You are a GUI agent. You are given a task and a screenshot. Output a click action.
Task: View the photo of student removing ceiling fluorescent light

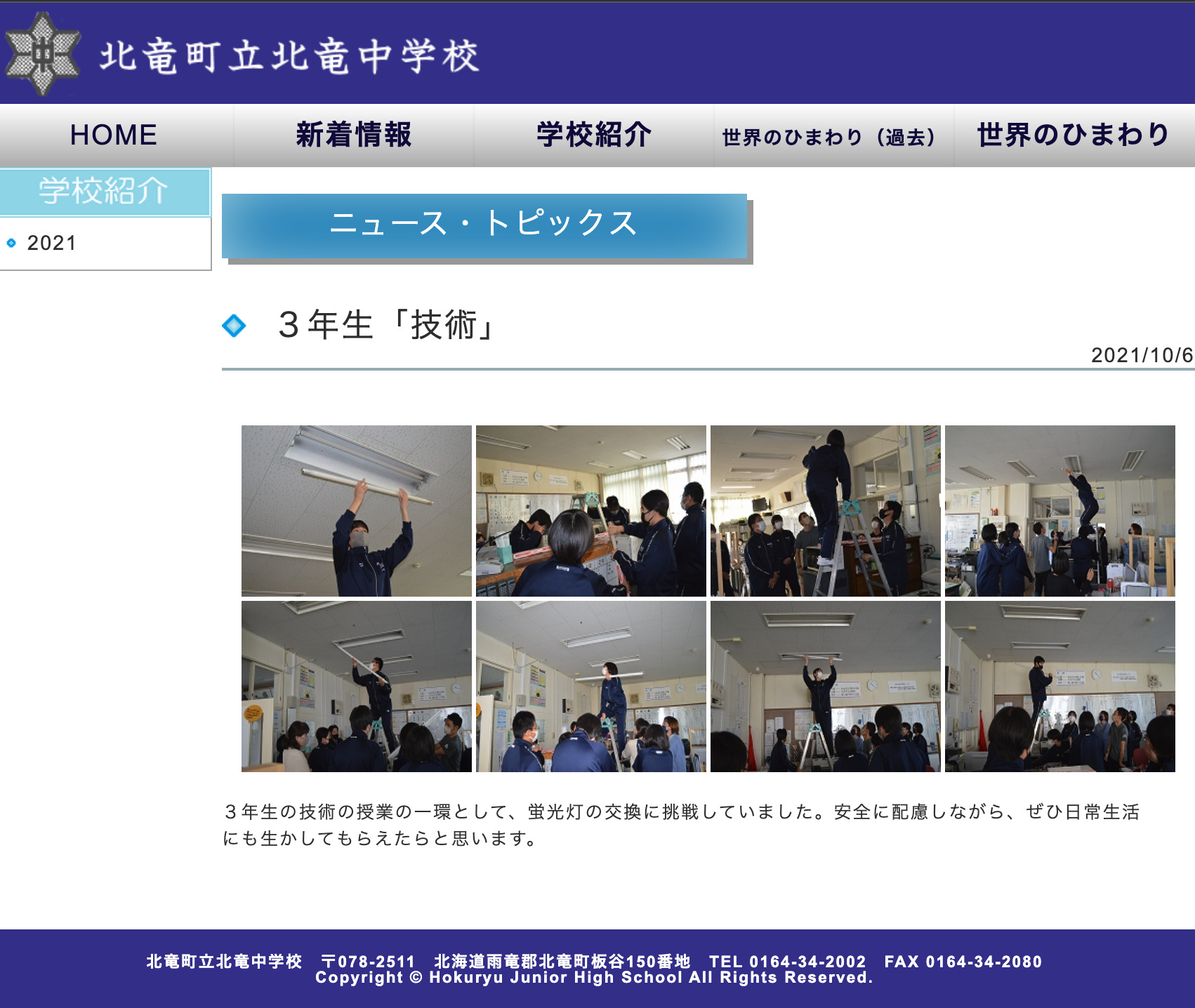coord(358,511)
